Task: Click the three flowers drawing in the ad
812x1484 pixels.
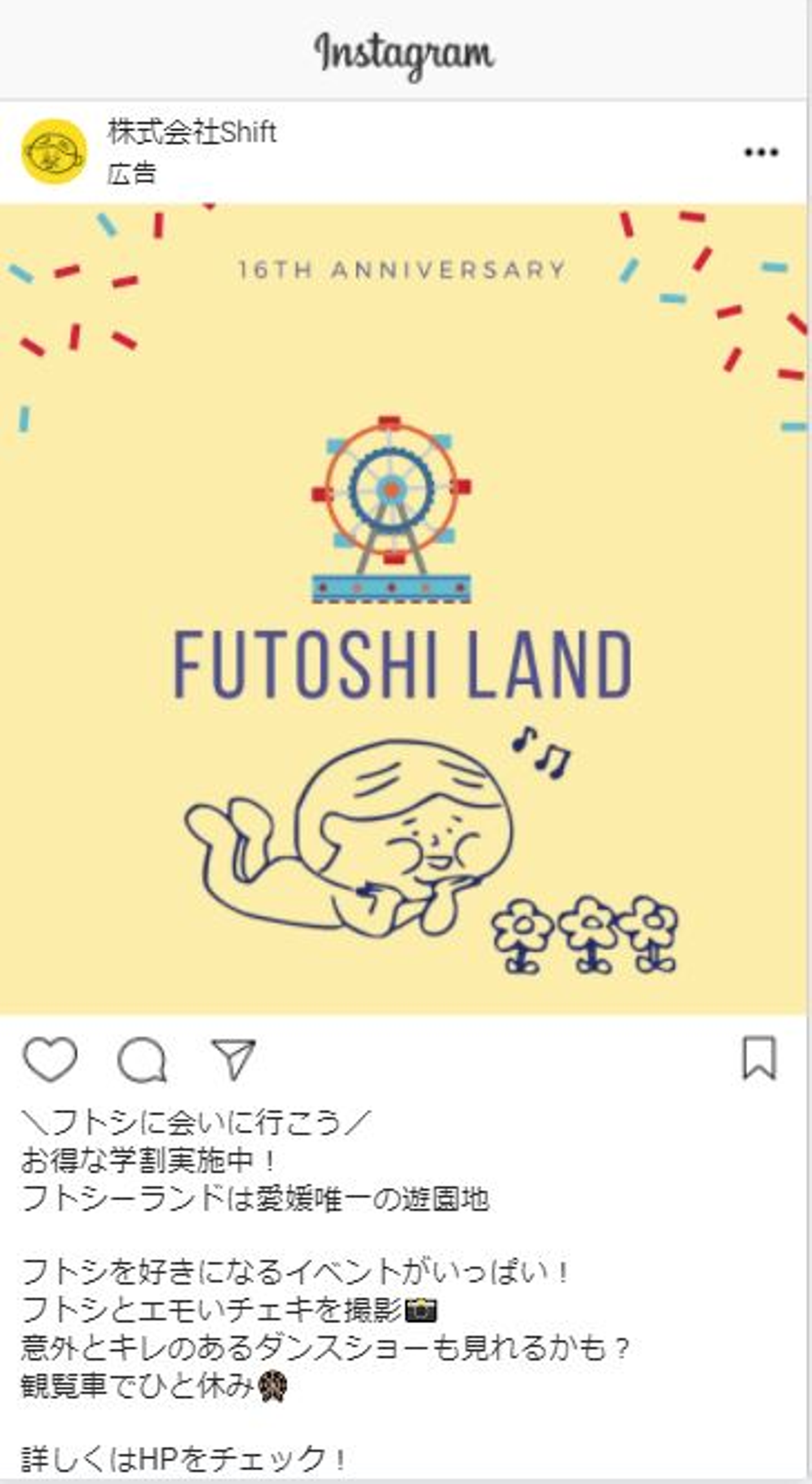Action: point(585,935)
